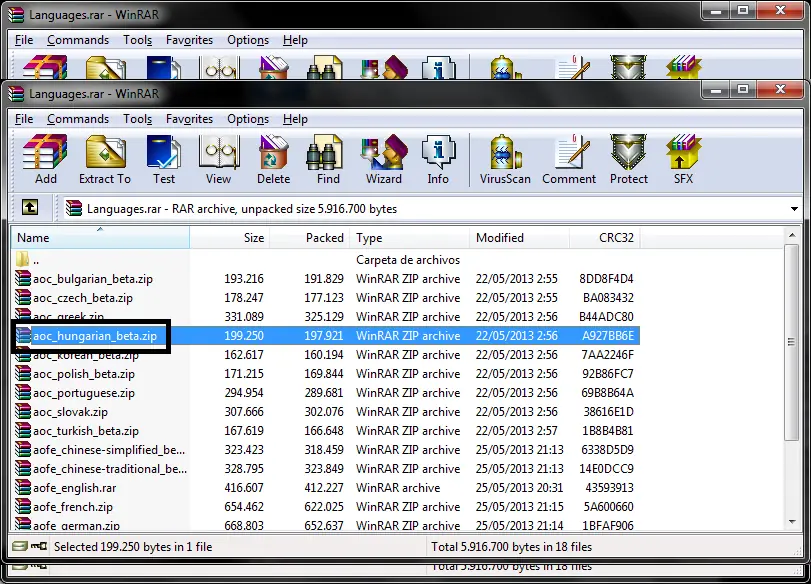This screenshot has width=811, height=584.
Task: Open Options menu in front window
Action: tap(248, 119)
